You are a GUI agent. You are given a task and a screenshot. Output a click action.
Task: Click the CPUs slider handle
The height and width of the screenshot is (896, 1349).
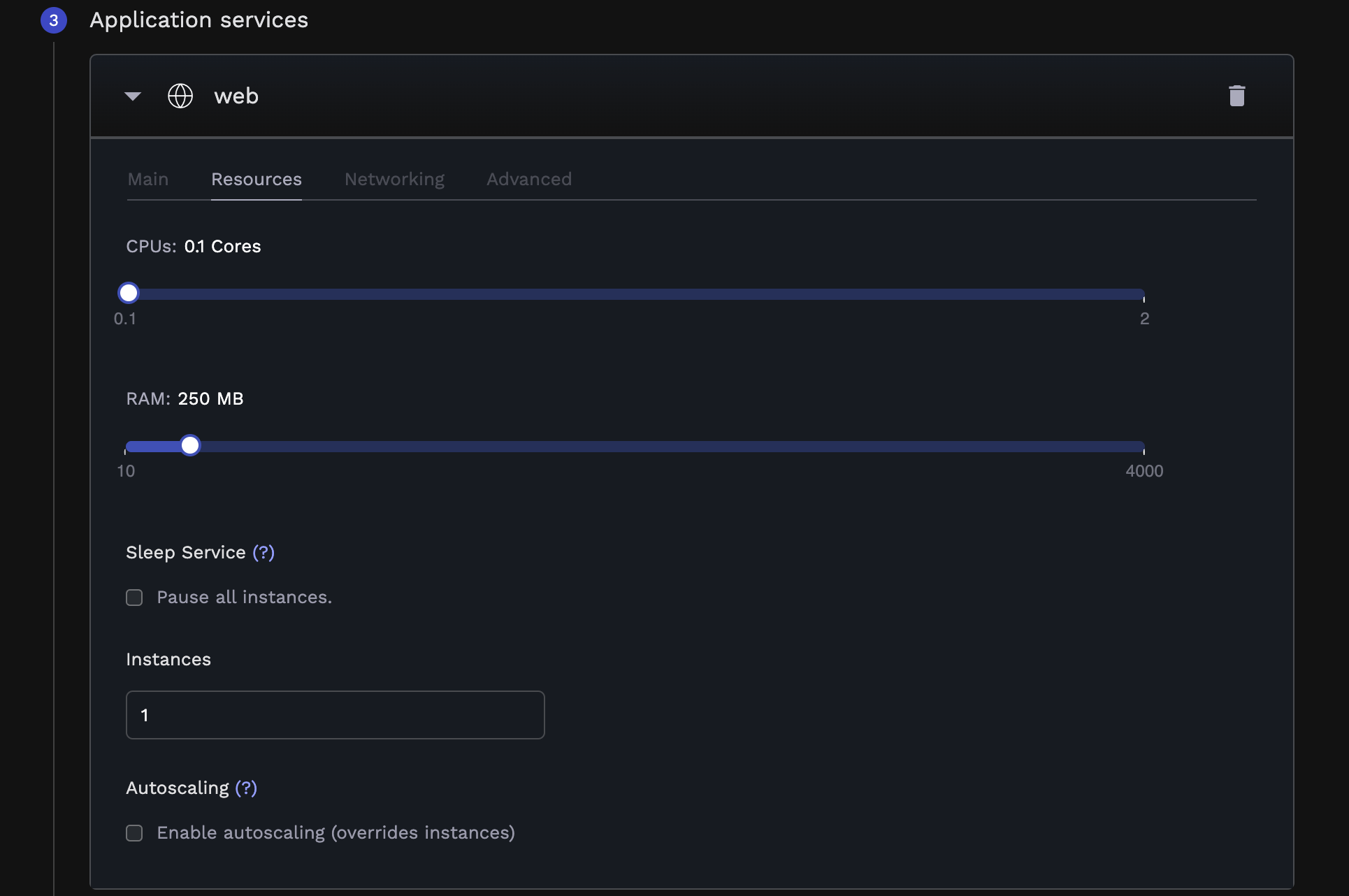click(129, 293)
